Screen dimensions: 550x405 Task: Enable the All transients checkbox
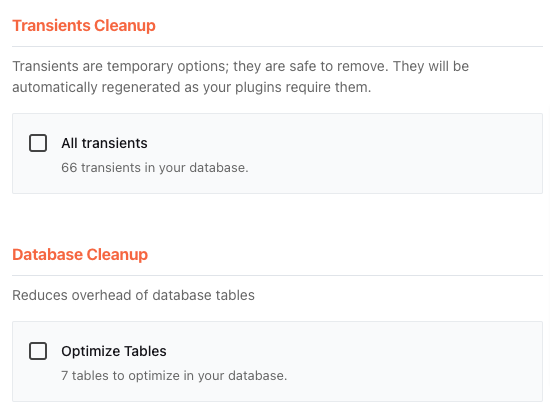click(38, 143)
